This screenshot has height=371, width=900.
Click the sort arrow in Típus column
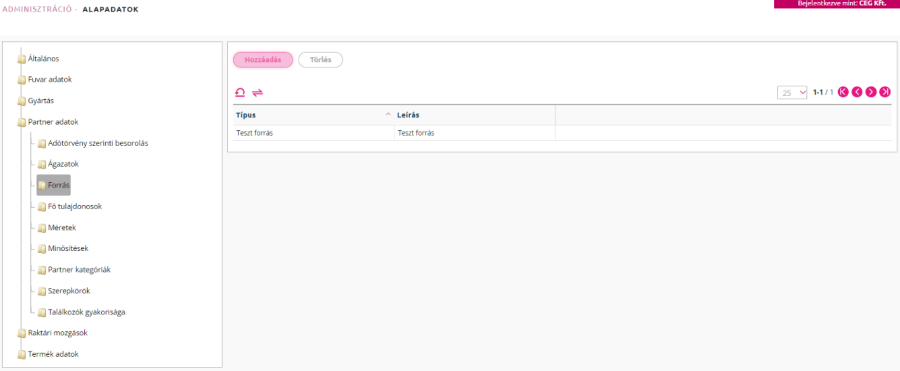pyautogui.click(x=389, y=115)
